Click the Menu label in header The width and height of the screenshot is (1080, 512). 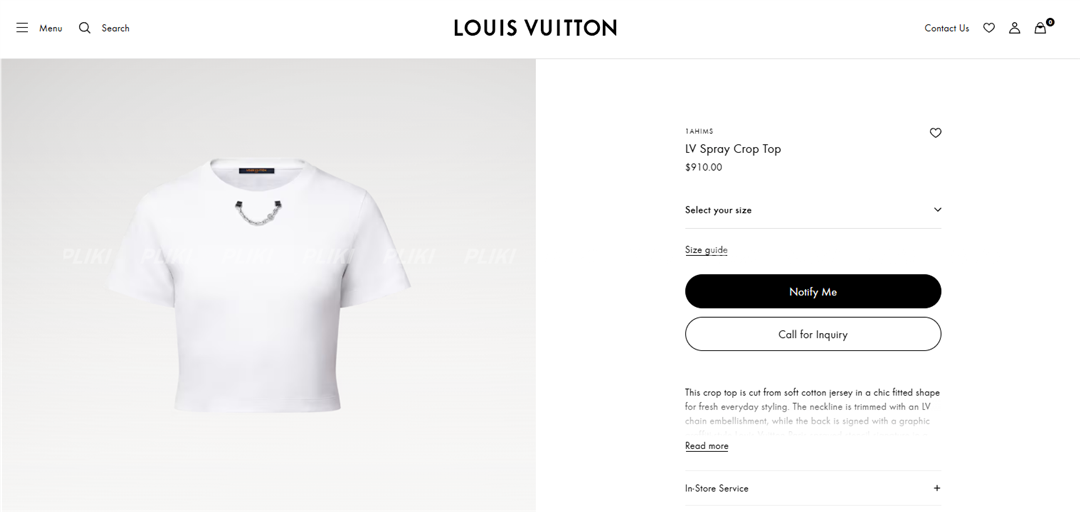tap(50, 28)
